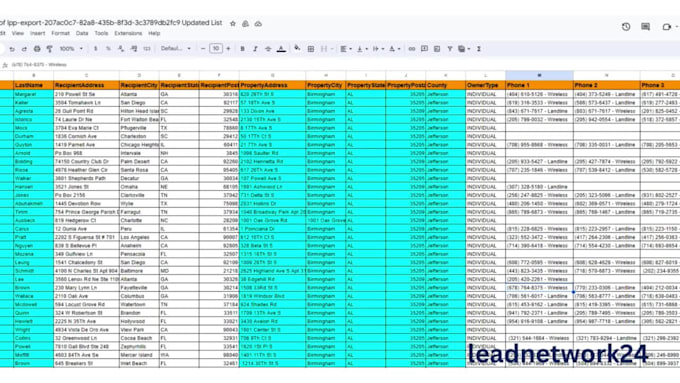Select the LastName header cell
Screen dimensions: 680x383
pos(33,85)
